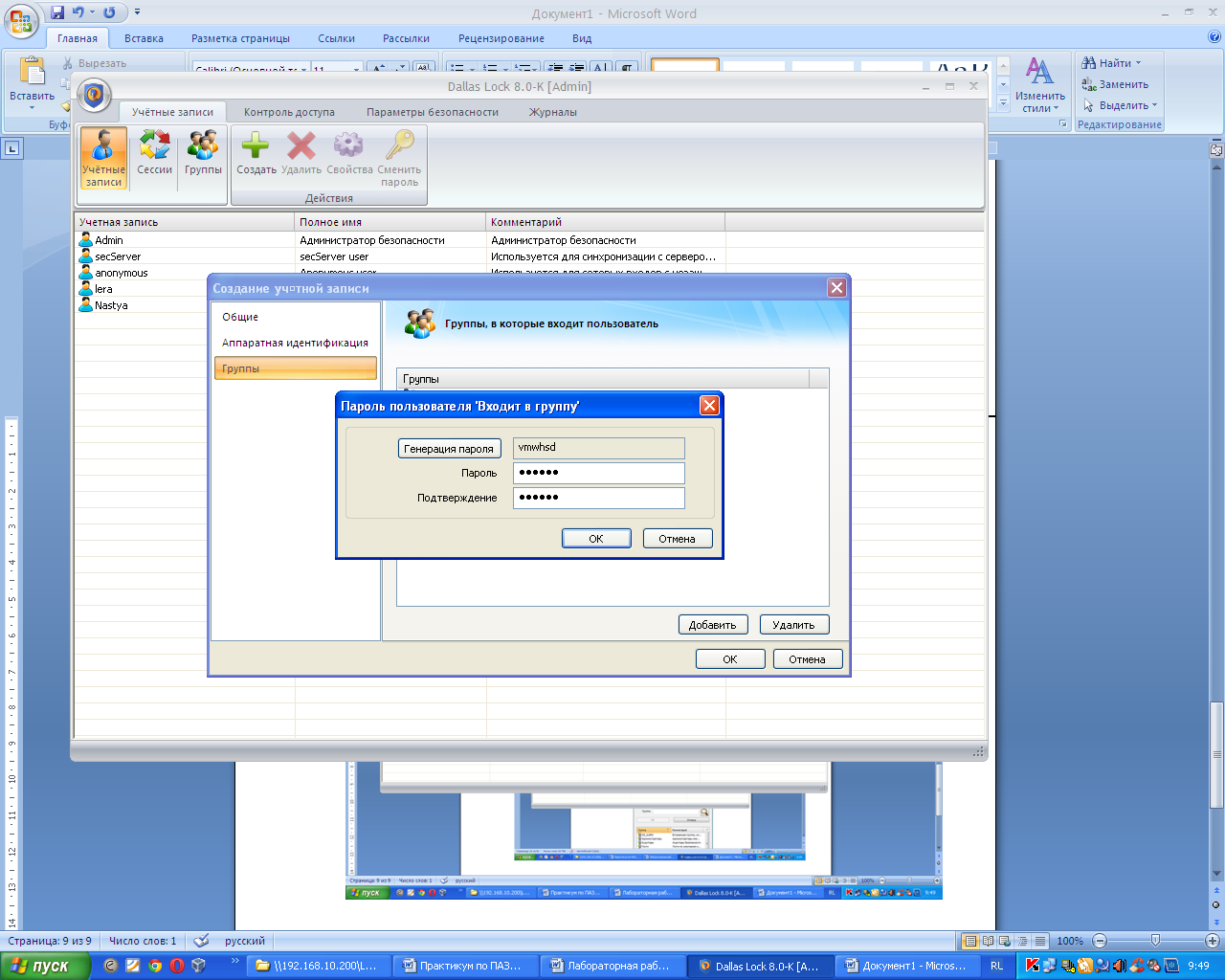Screen dimensions: 1225x980
Task: Select the secServer account row
Action: 529,256
